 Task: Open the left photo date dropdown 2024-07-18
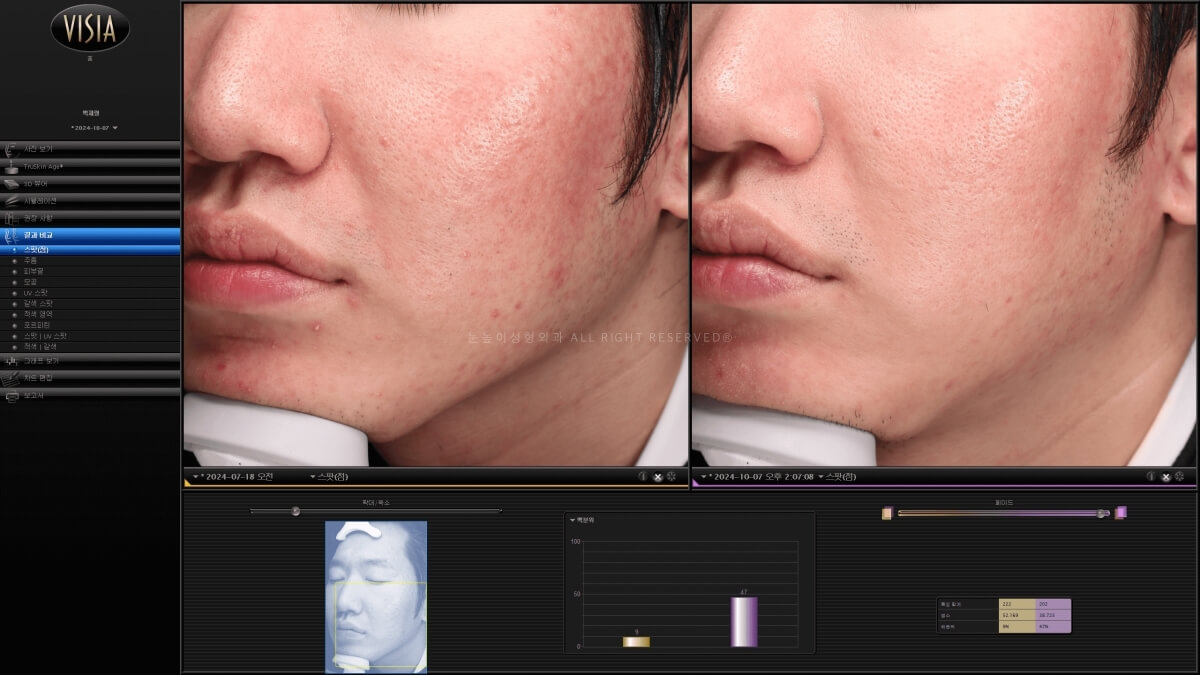tap(235, 477)
